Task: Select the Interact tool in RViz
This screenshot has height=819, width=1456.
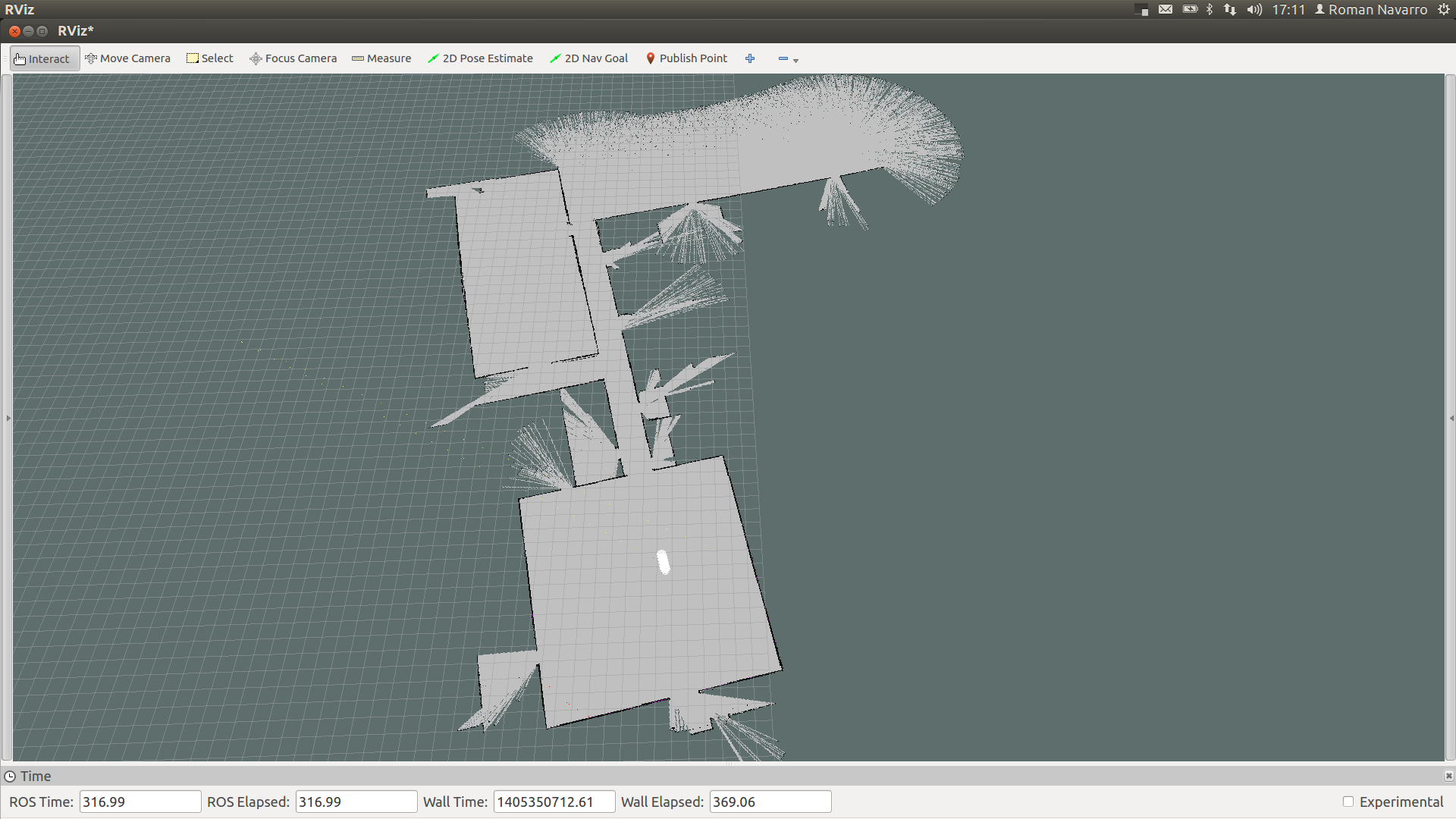Action: (41, 58)
